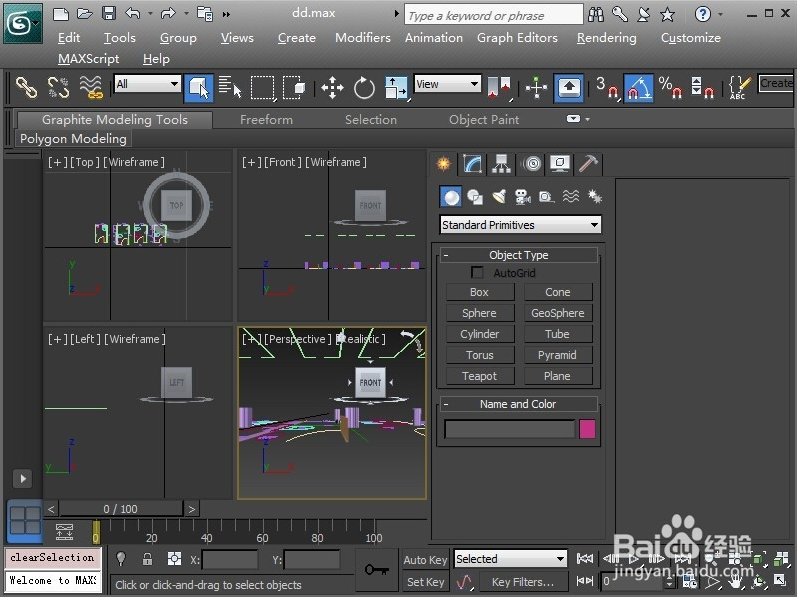Image resolution: width=797 pixels, height=597 pixels.
Task: Click the time slider at 0 / 100
Action: tap(120, 509)
